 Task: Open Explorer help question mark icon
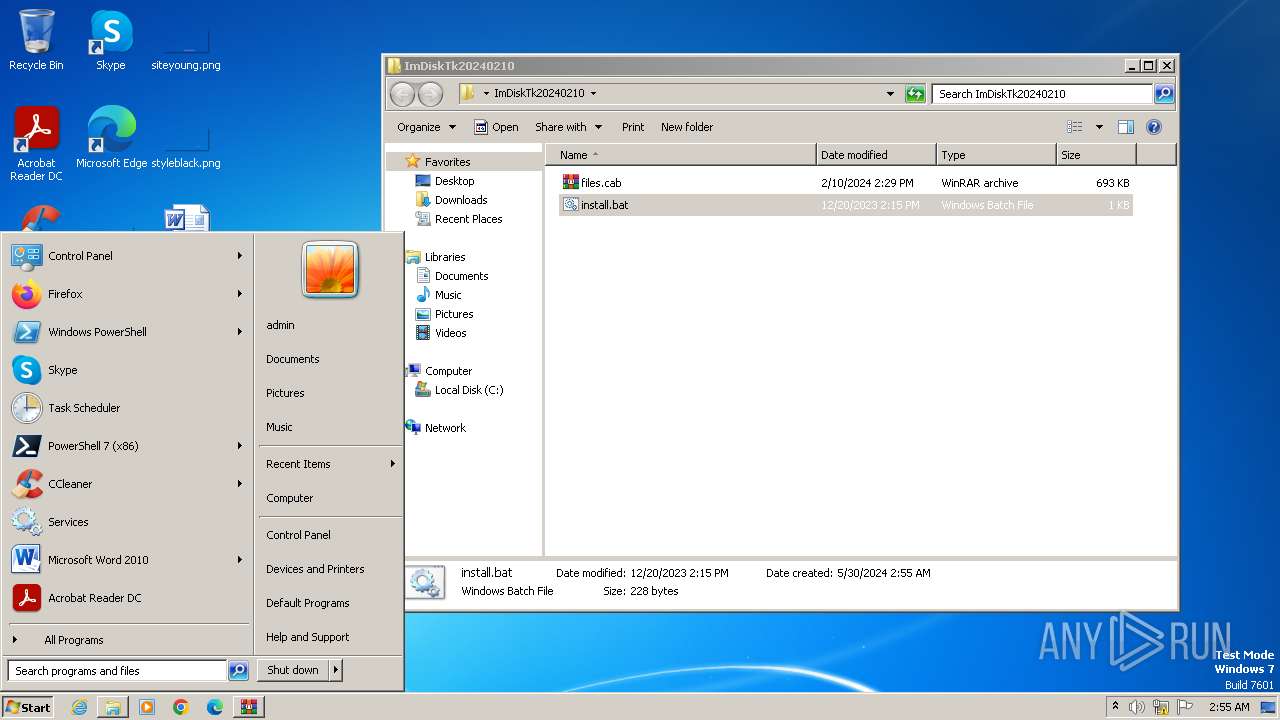click(x=1154, y=127)
